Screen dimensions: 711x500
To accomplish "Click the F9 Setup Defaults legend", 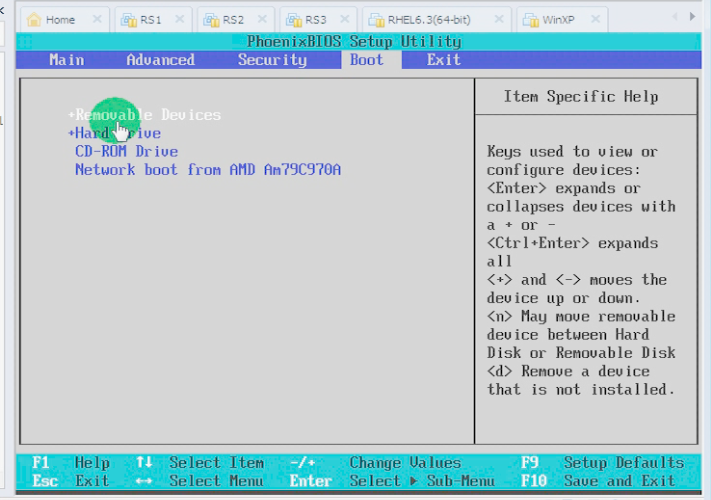I will point(603,463).
